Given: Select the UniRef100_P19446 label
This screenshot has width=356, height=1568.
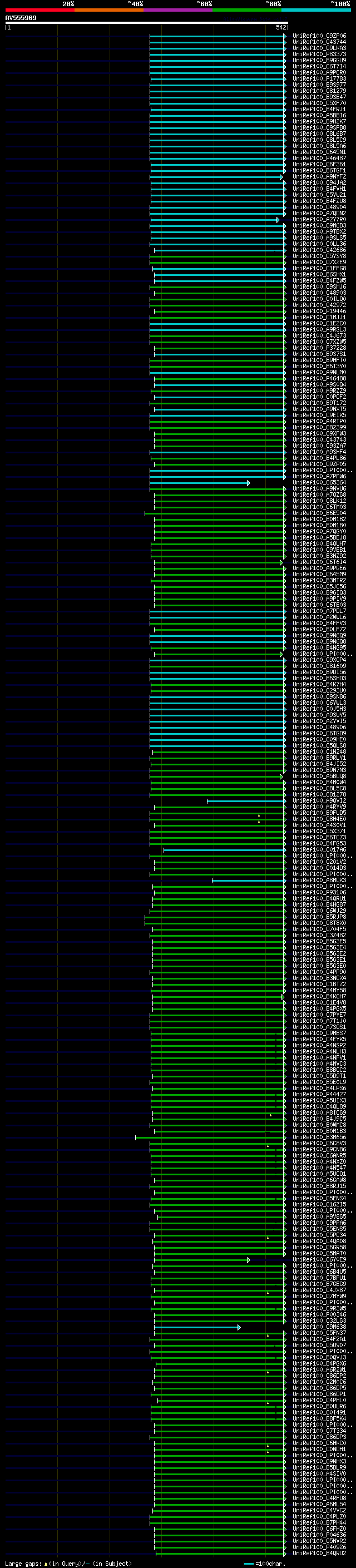Looking at the screenshot, I should click(x=319, y=311).
